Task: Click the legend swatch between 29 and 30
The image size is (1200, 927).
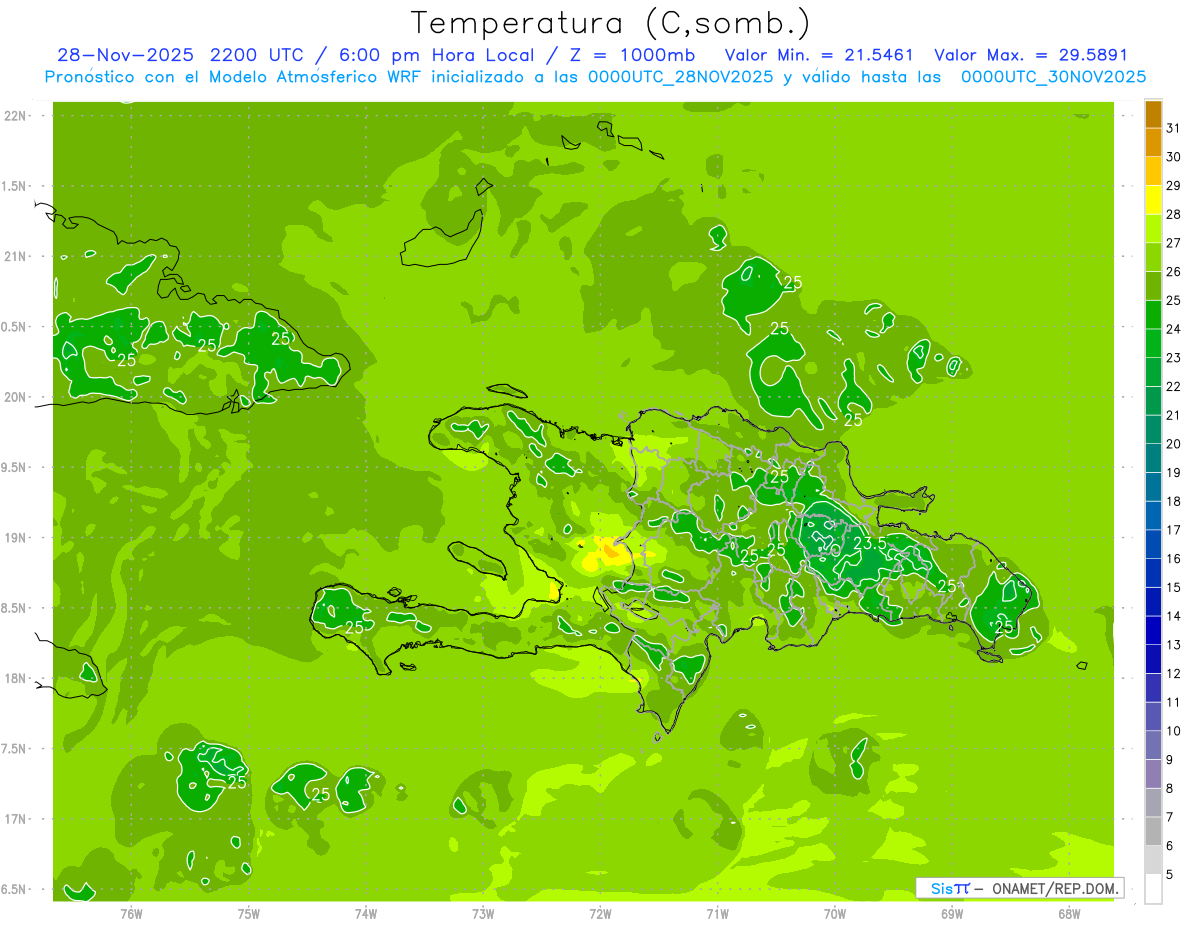Action: [x=1153, y=171]
